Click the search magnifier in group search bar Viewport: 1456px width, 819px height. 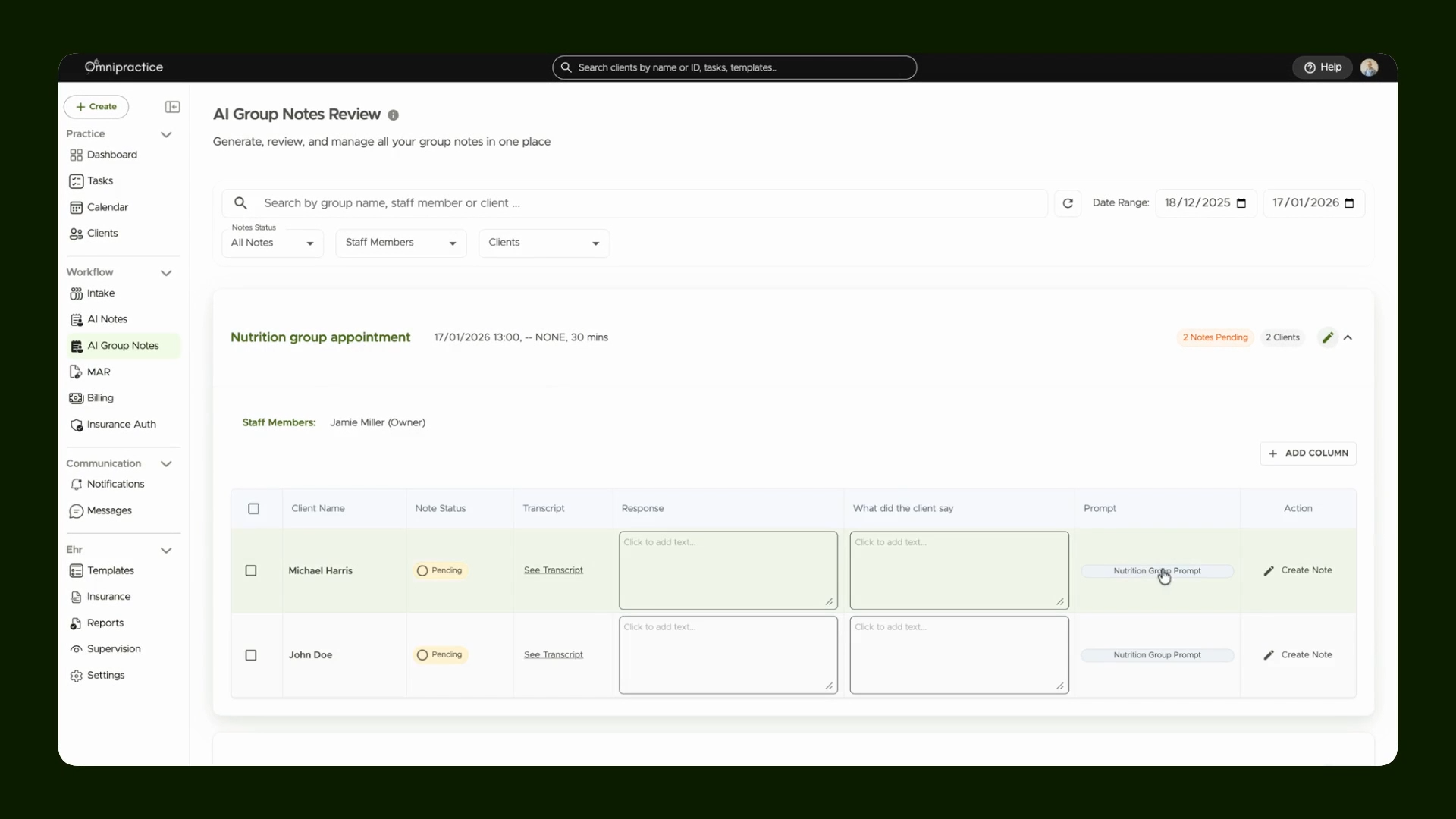point(240,203)
